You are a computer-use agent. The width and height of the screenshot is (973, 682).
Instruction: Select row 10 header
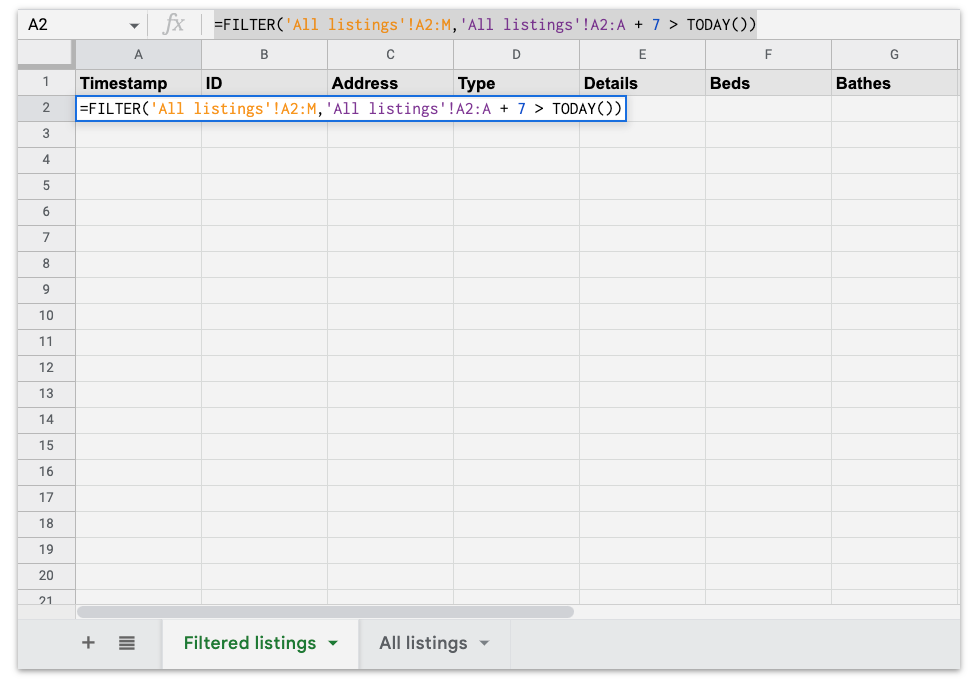coord(46,315)
